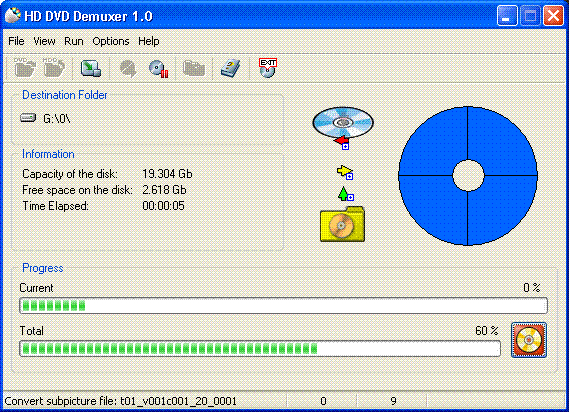569x412 pixels.
Task: Click the G:\0\ destination path
Action: pos(57,119)
